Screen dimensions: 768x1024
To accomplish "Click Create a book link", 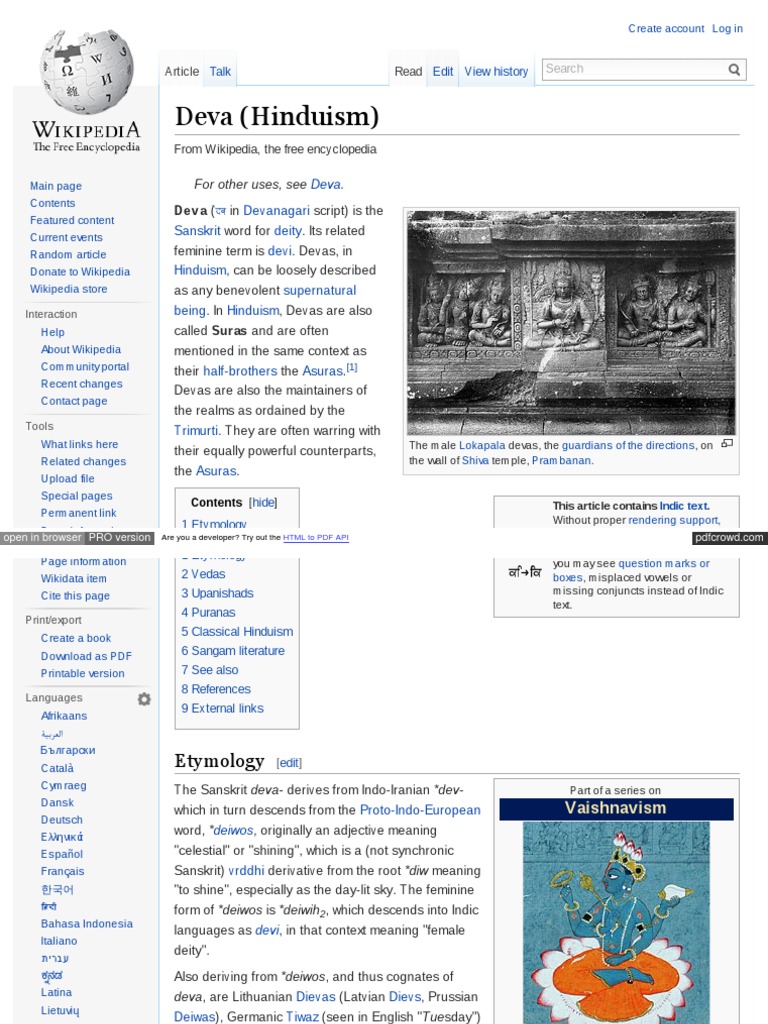I will pos(76,638).
